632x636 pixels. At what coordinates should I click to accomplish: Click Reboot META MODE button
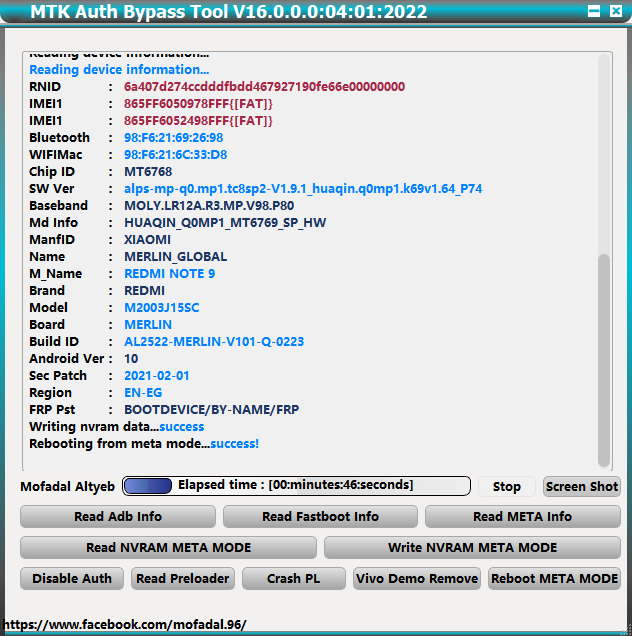click(555, 578)
